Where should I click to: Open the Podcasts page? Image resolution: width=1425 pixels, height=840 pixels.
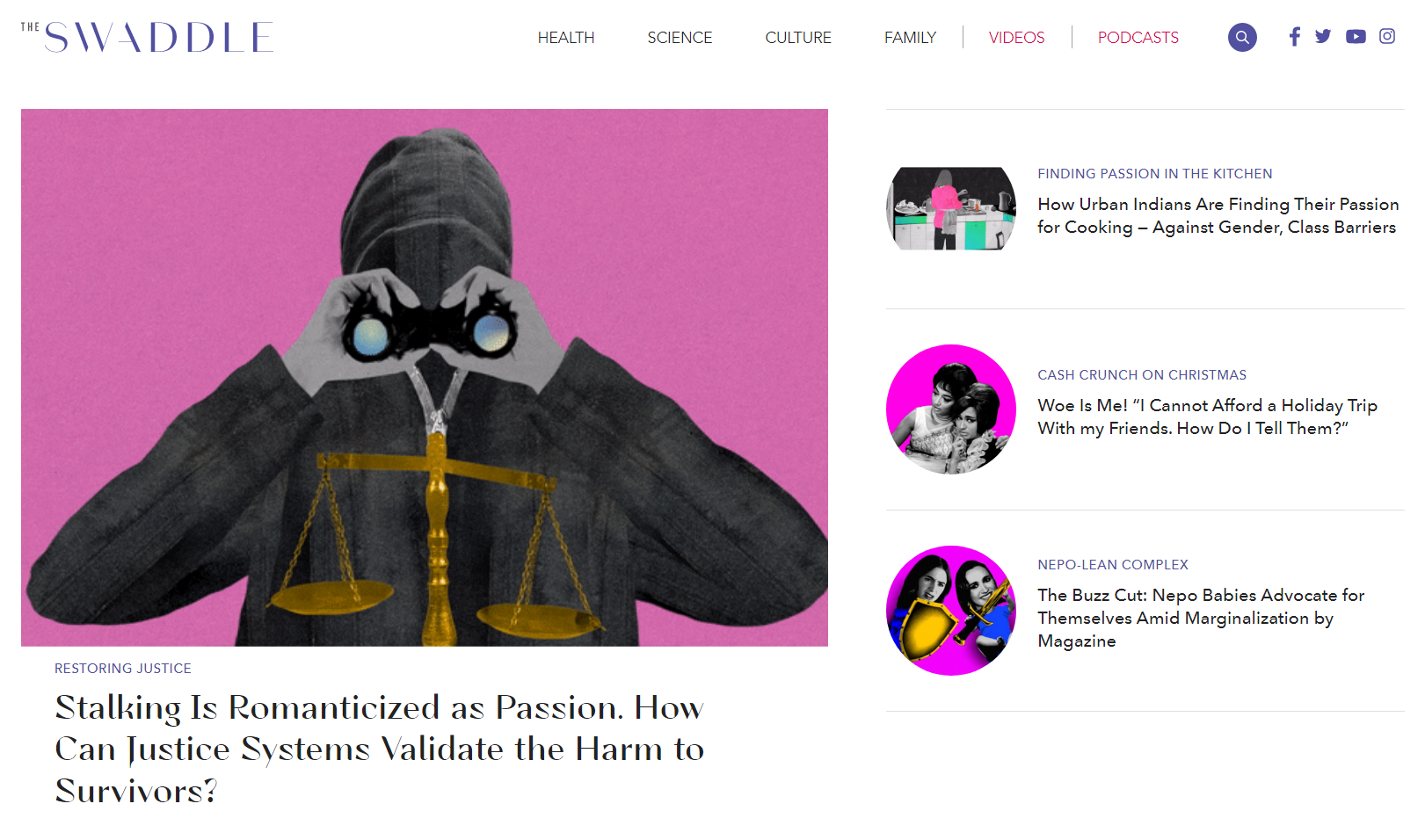1138,38
